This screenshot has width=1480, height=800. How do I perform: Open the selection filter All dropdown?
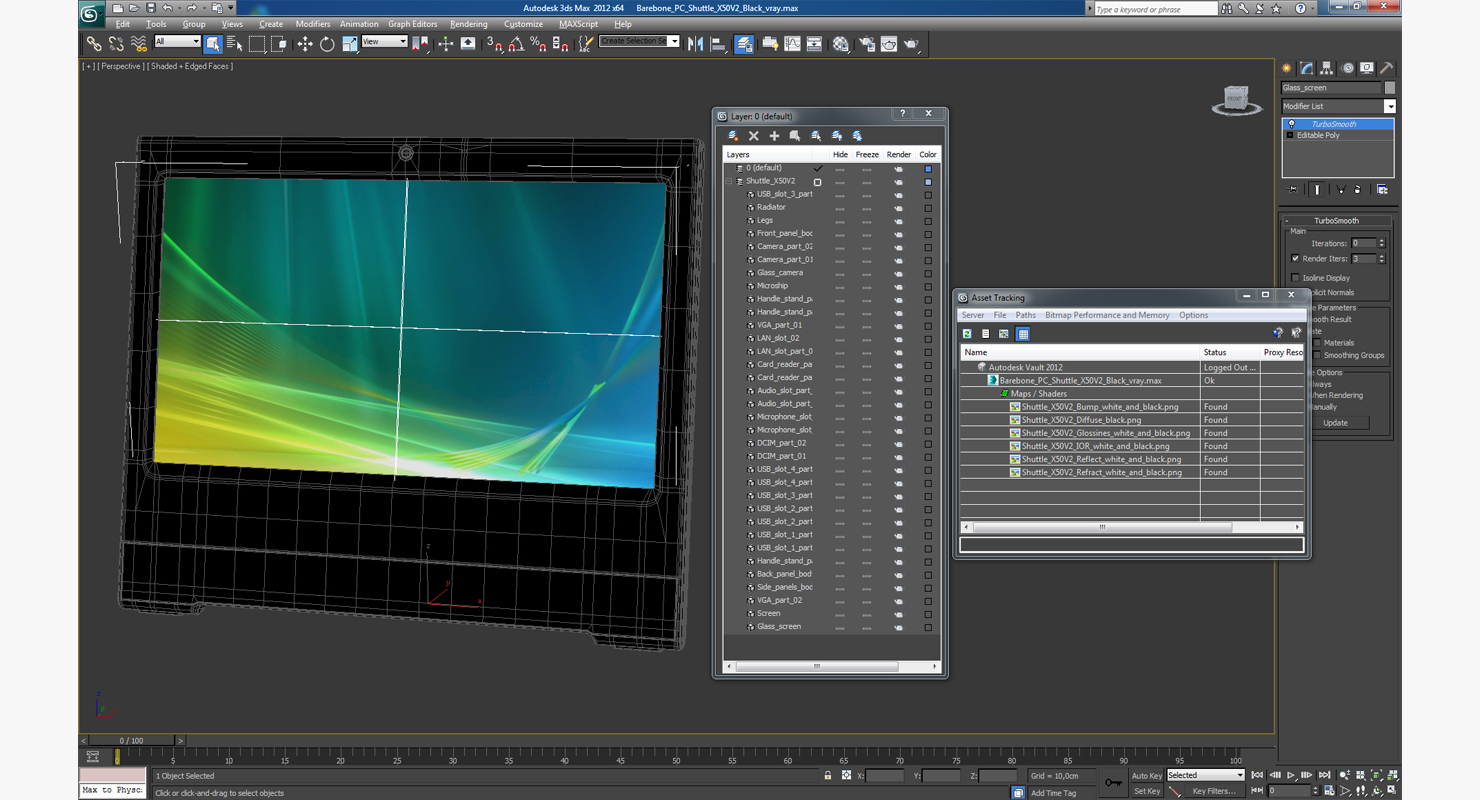click(177, 42)
